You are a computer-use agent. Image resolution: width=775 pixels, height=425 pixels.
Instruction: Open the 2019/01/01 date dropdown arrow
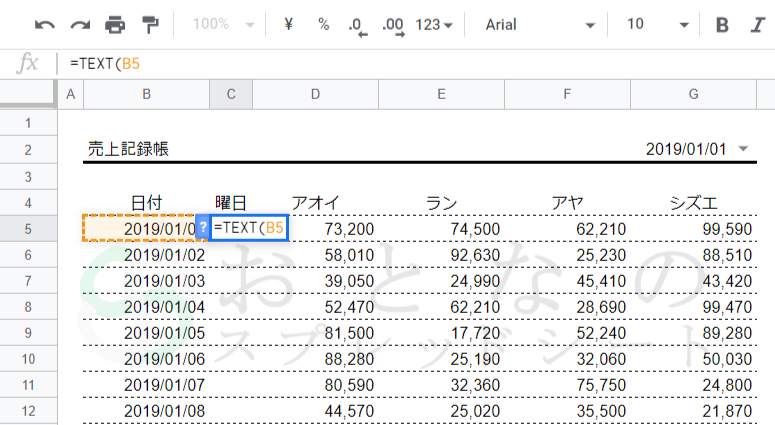coord(743,149)
